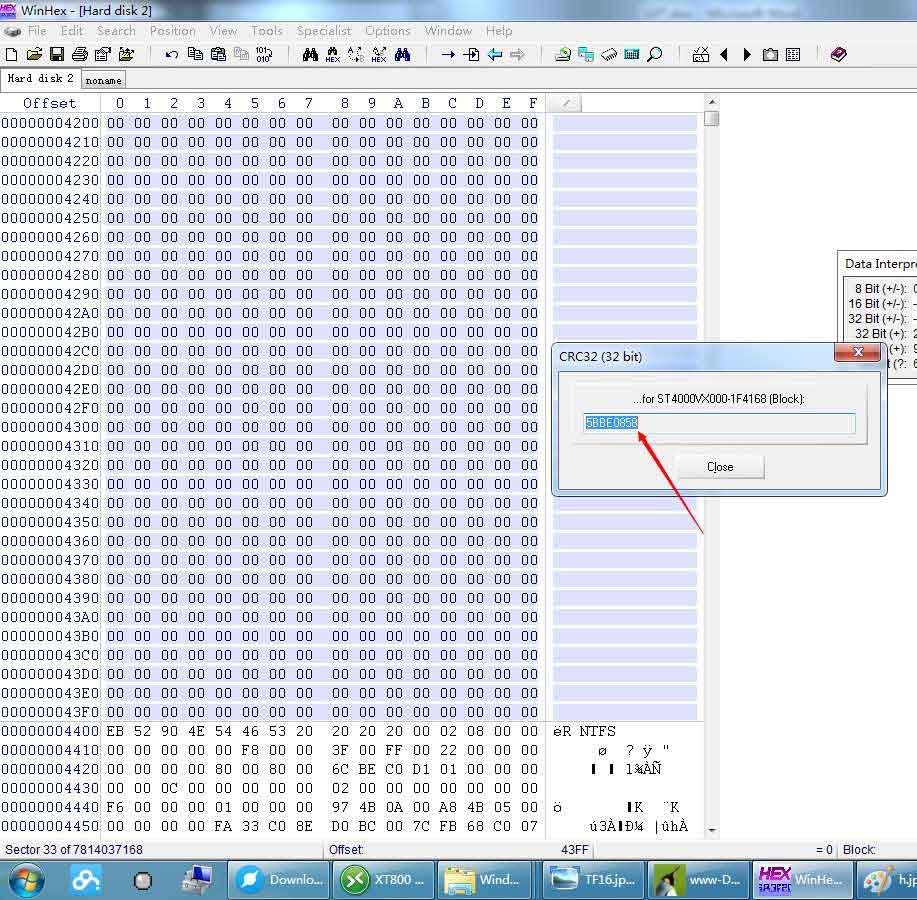Viewport: 917px width, 900px height.
Task: Click the 'NTFS' text in the text column
Action: pos(597,731)
